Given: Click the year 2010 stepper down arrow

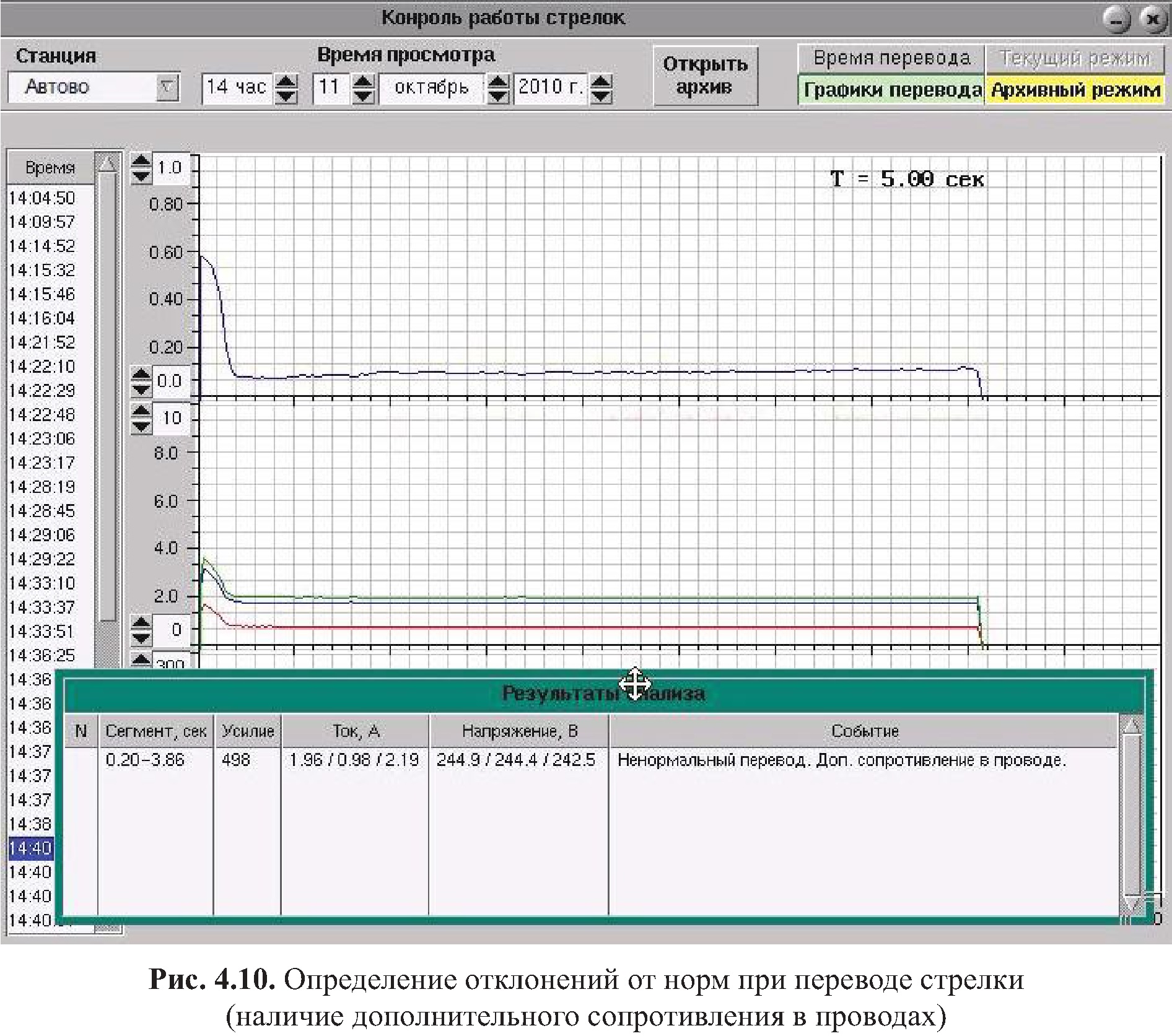Looking at the screenshot, I should (601, 95).
